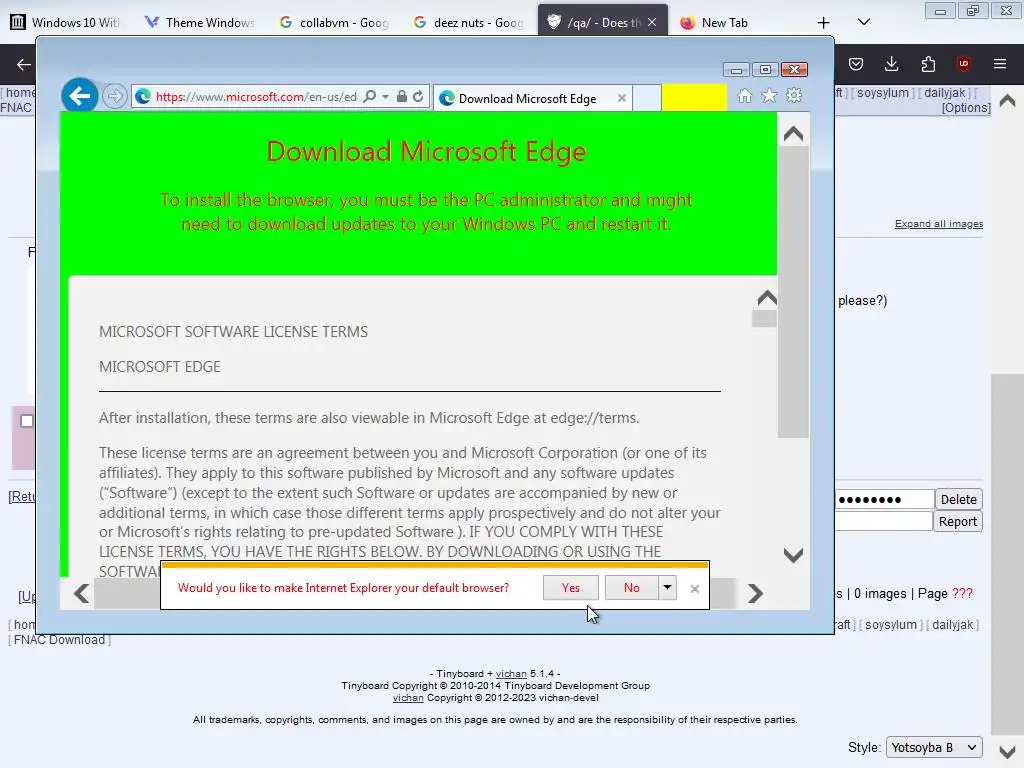Click soysylum board link in top nav
The width and height of the screenshot is (1024, 768).
tap(882, 93)
